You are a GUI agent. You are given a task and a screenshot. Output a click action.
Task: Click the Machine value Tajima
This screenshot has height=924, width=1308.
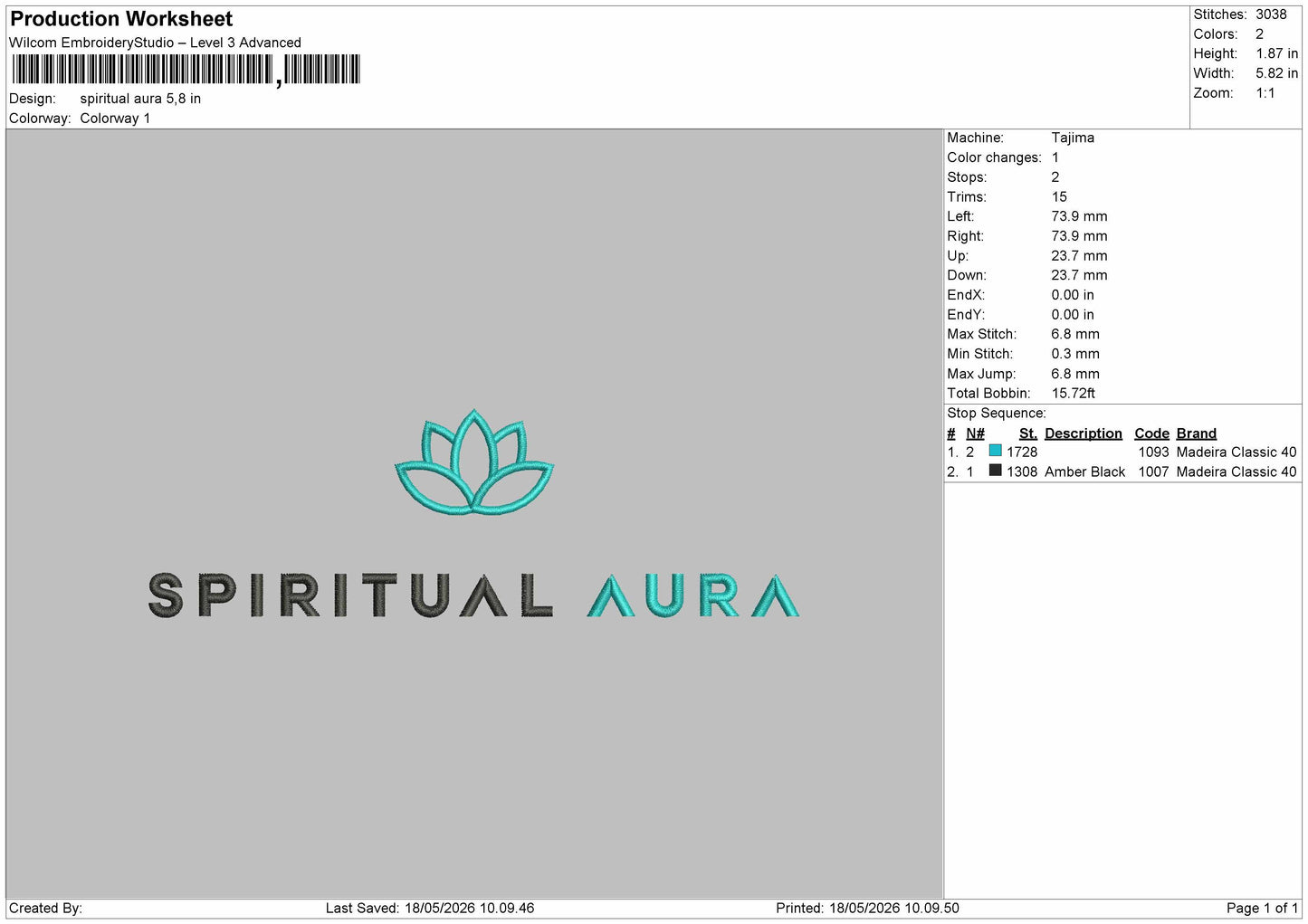tap(1073, 138)
